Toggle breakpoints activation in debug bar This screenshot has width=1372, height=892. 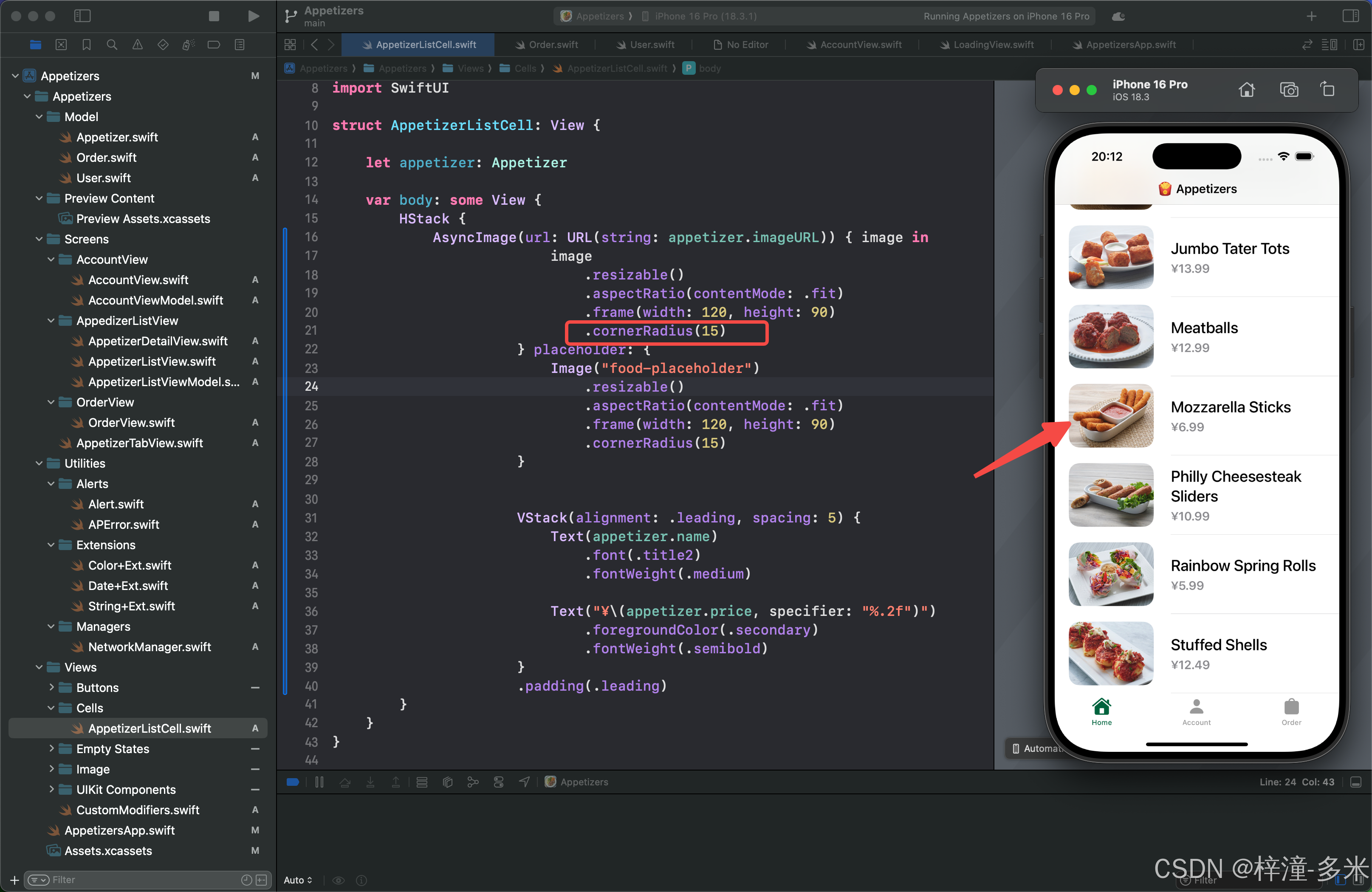293,782
